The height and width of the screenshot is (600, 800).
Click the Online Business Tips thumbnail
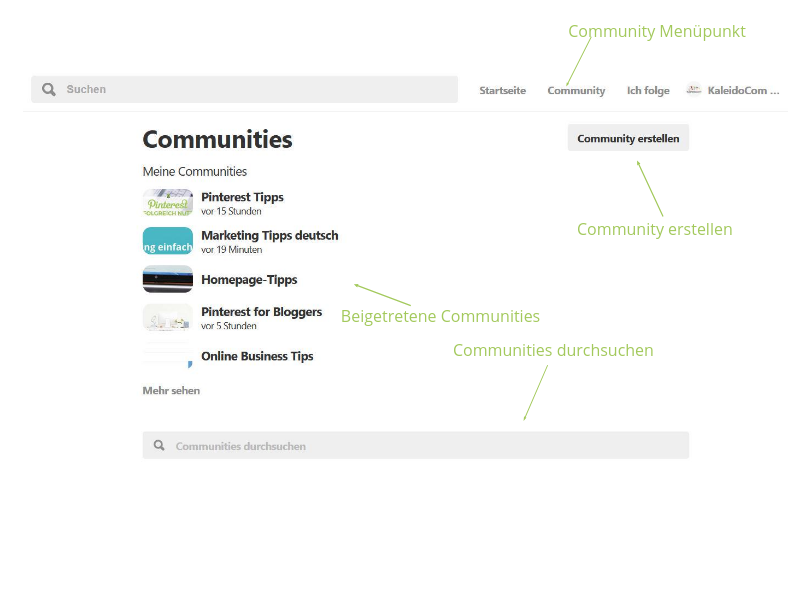(167, 354)
